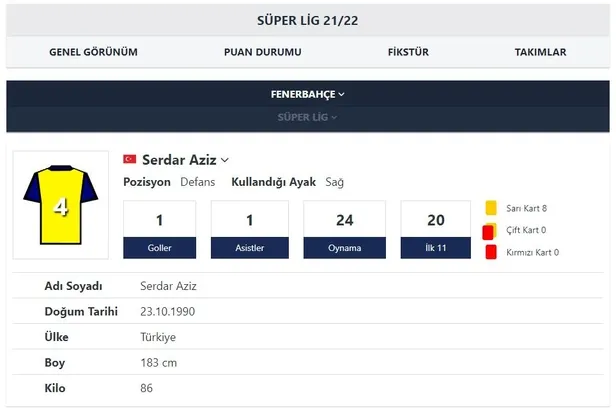Switch to the Genel Görünüm tab
Viewport: 616px width, 410px height.
click(x=93, y=52)
